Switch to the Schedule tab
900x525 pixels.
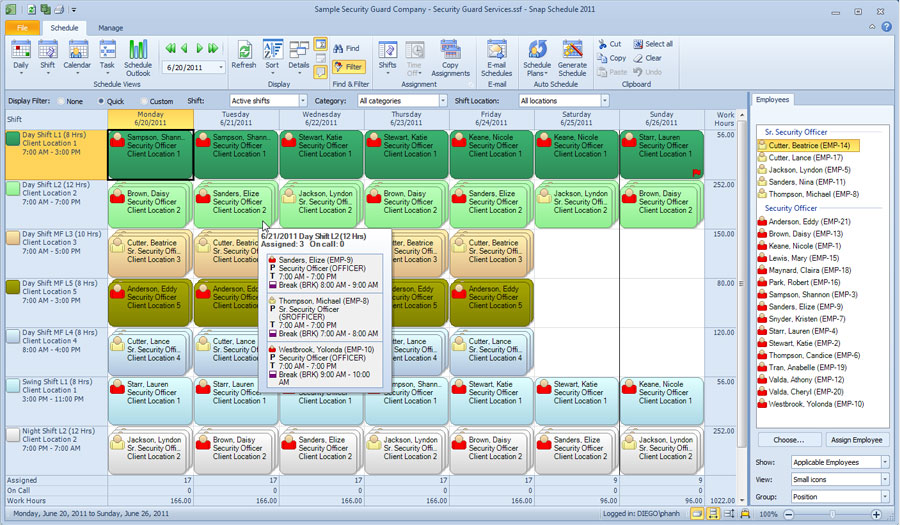click(x=64, y=28)
